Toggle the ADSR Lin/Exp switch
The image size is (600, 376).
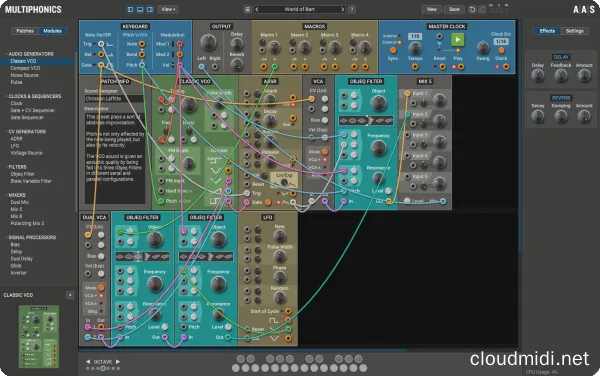point(284,183)
